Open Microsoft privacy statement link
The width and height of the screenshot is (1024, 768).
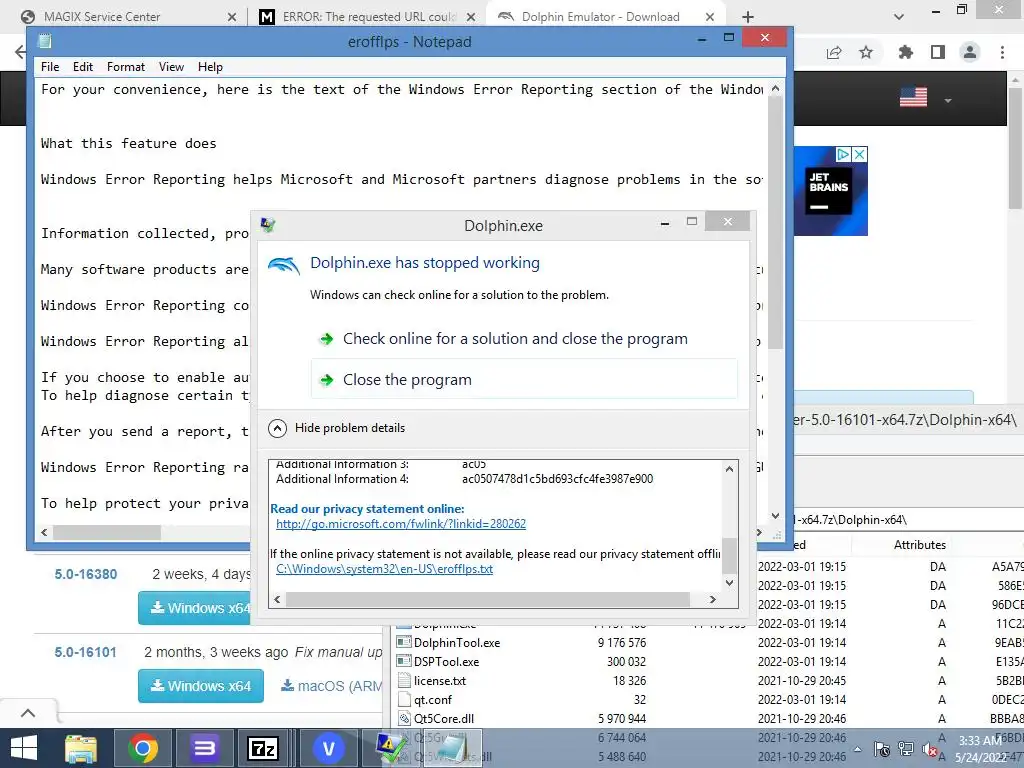point(400,524)
